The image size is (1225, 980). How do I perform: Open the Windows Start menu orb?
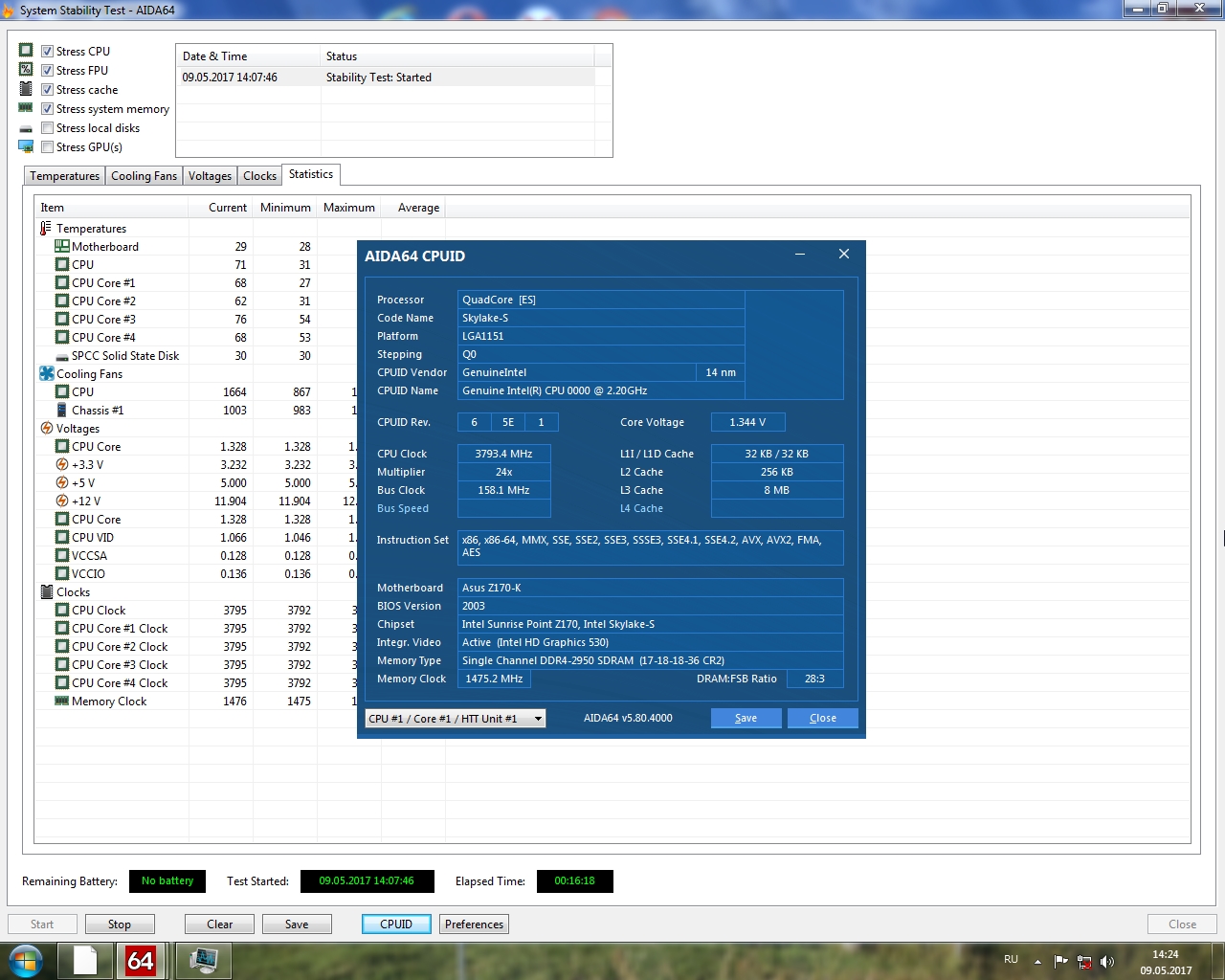[26, 961]
